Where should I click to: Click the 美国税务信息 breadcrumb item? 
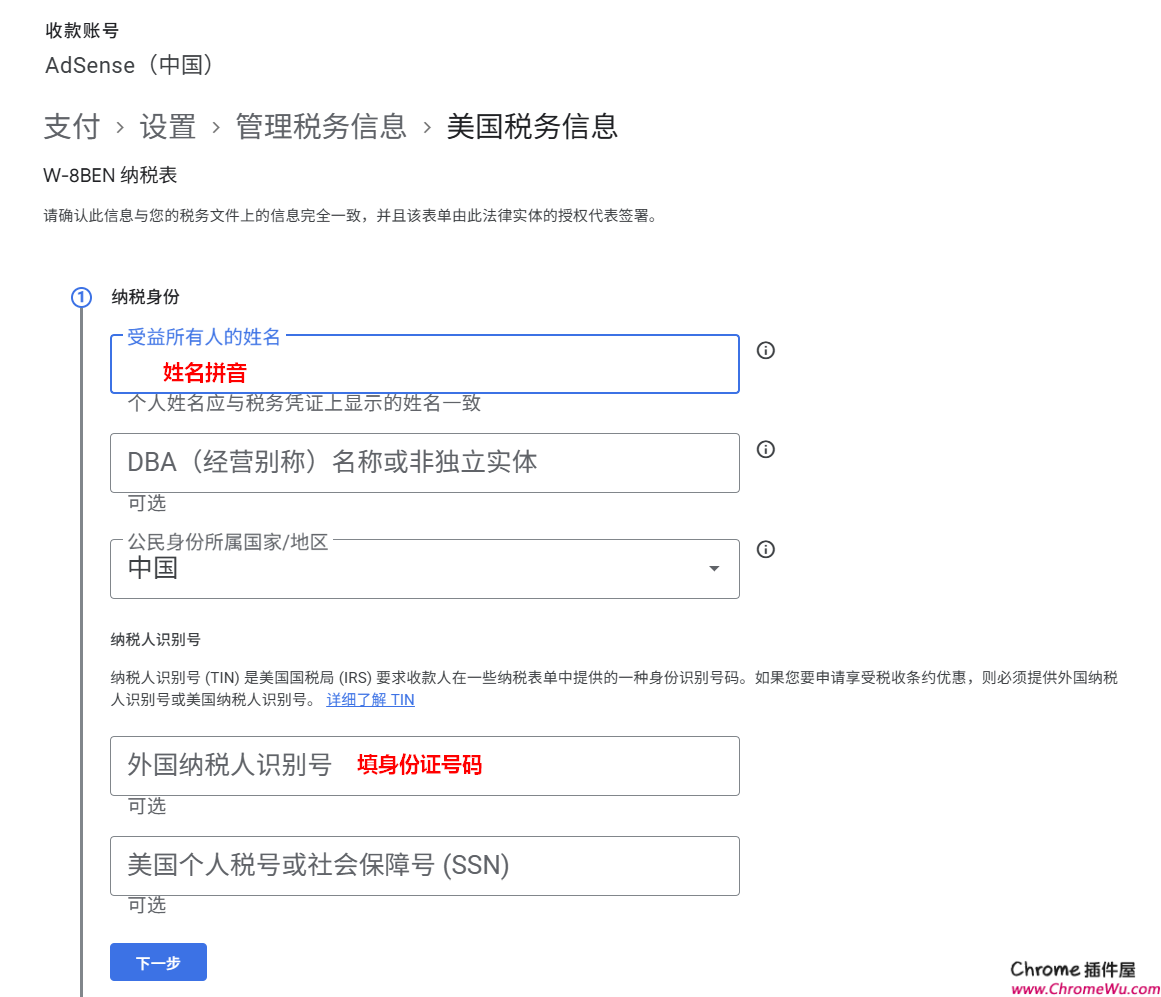click(532, 127)
